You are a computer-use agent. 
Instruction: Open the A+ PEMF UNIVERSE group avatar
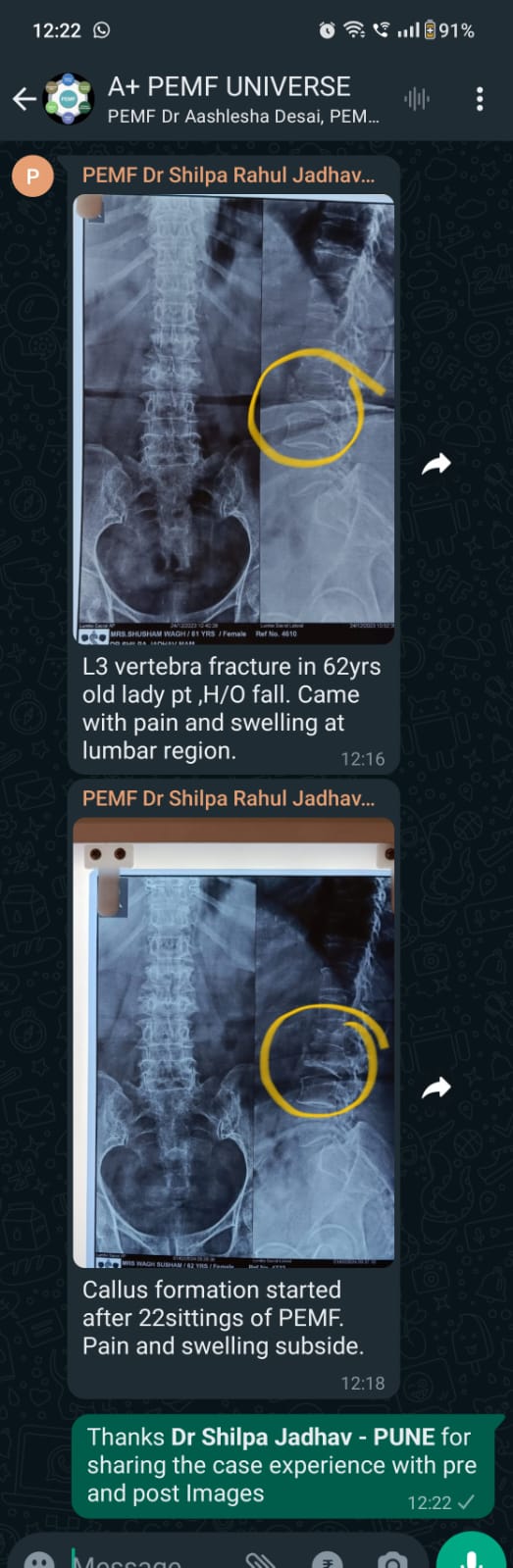[x=69, y=99]
